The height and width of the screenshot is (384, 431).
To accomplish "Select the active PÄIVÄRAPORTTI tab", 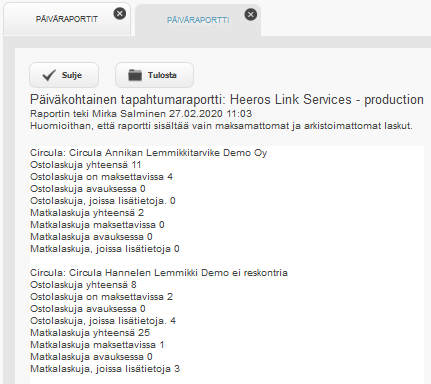I will pyautogui.click(x=198, y=20).
